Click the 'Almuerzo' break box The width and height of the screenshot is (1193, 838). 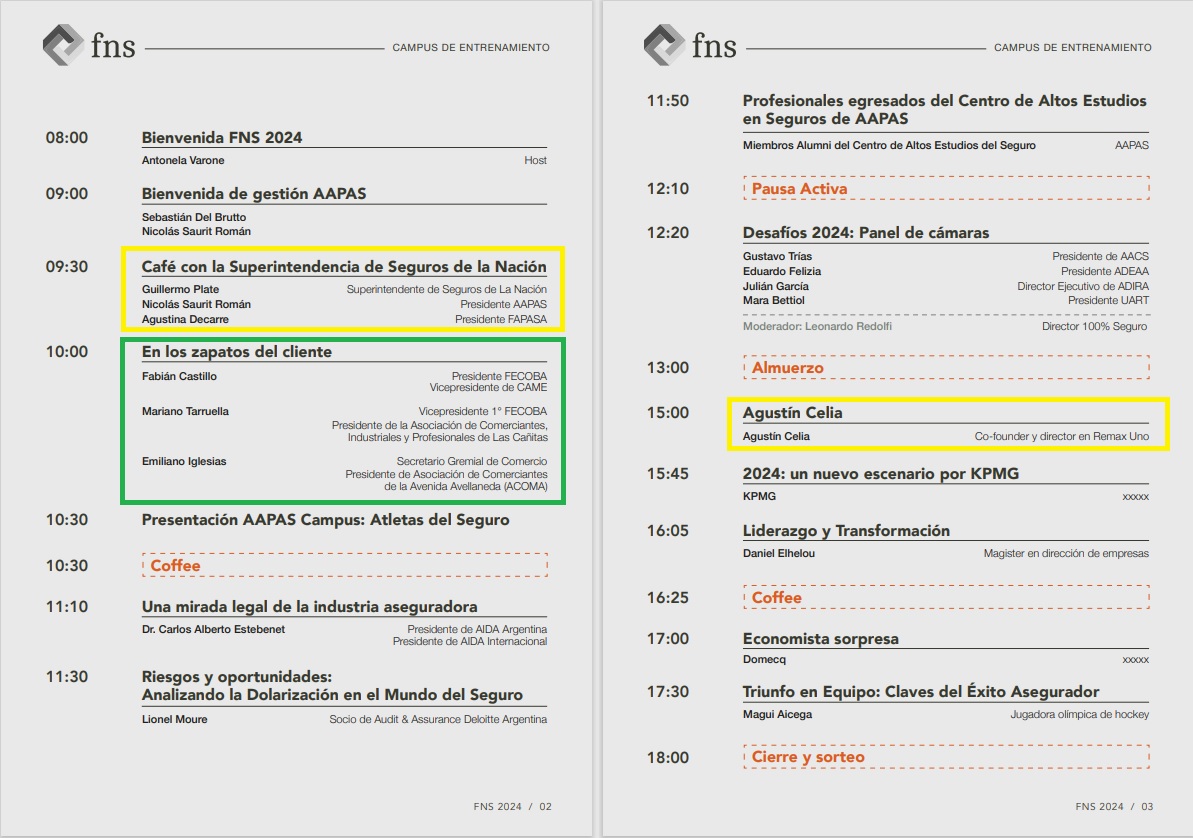coord(946,368)
